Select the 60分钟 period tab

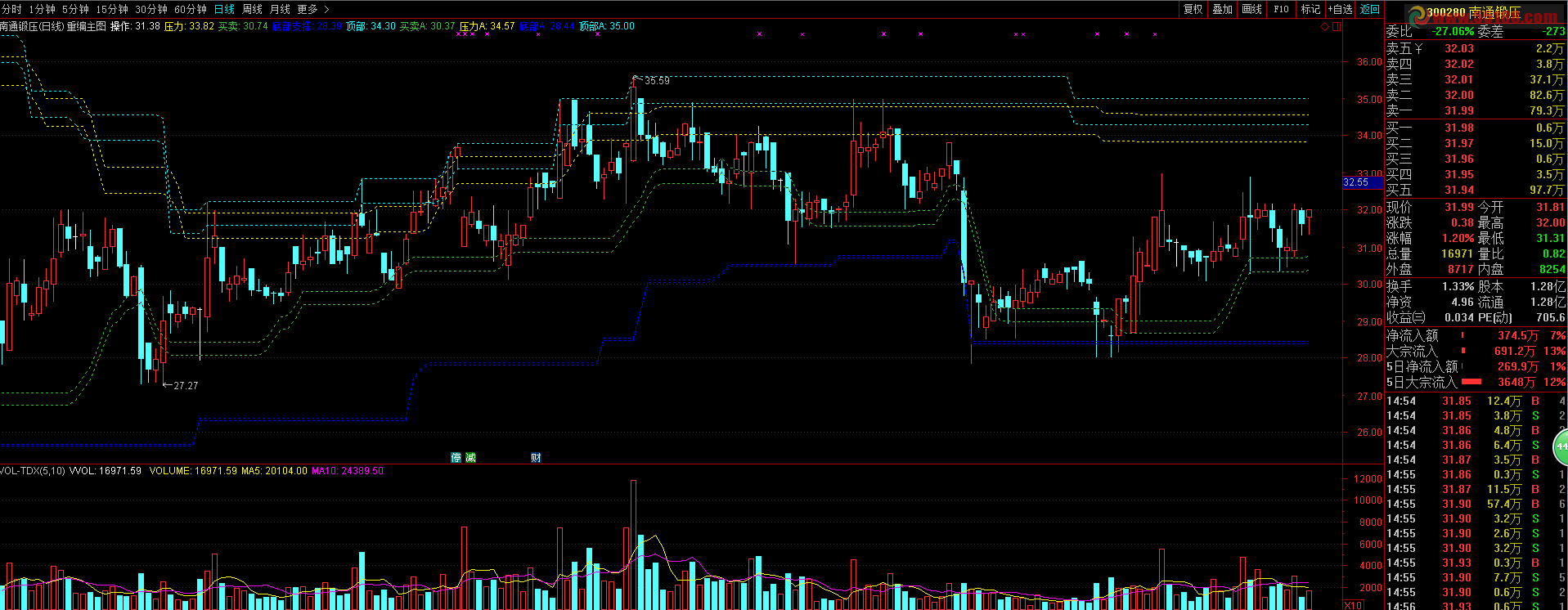tap(191, 9)
